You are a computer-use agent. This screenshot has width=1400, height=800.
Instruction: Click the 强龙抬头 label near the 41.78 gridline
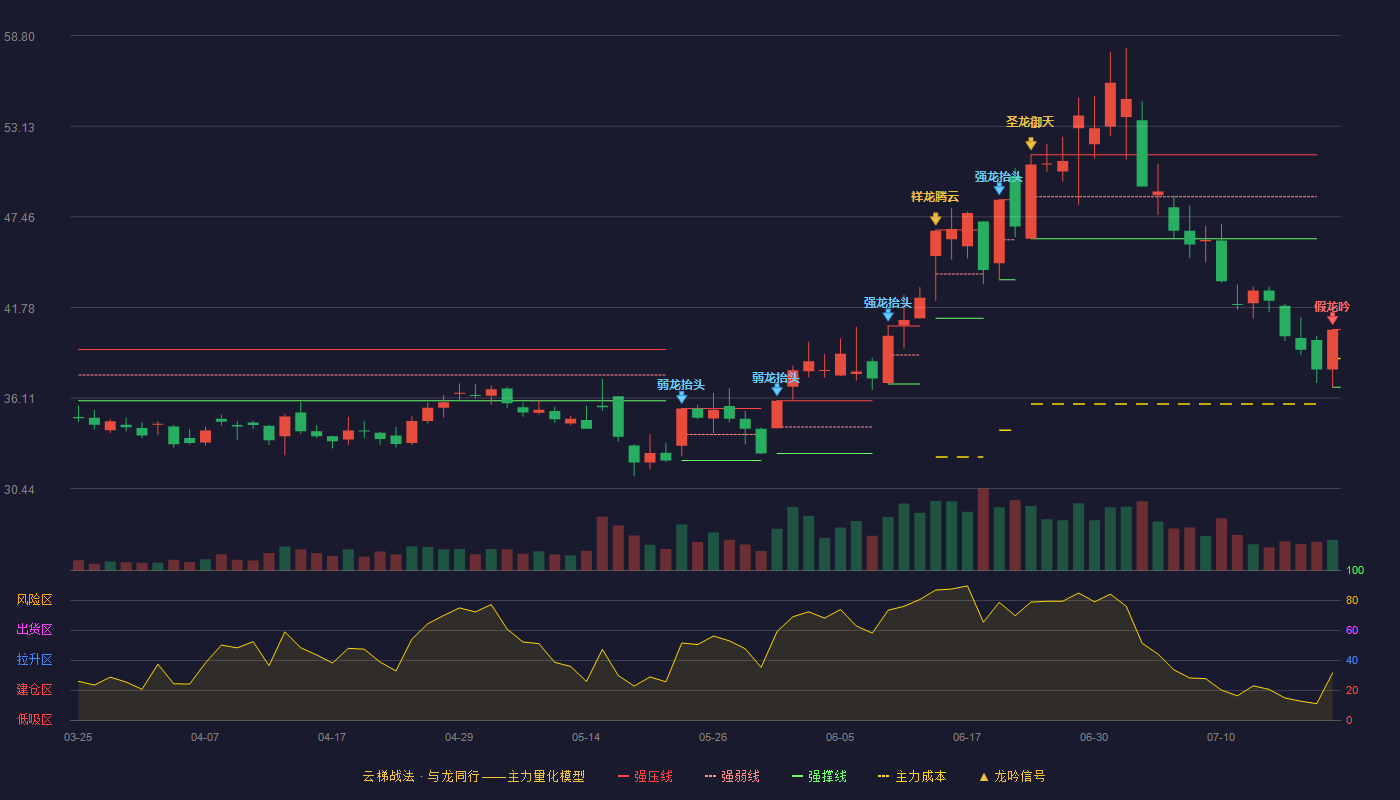[x=888, y=302]
